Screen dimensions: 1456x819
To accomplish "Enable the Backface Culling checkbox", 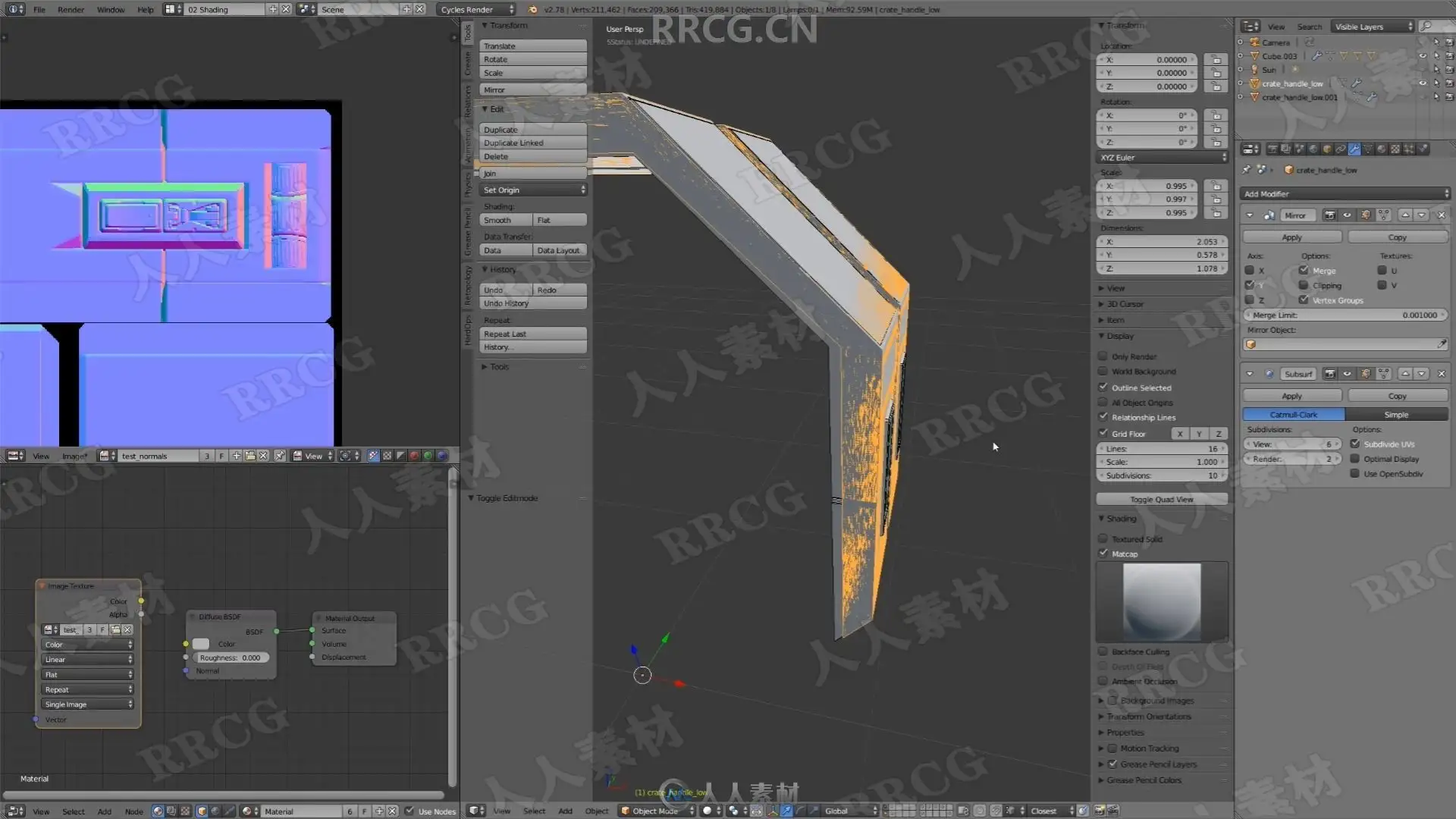I will 1103,651.
